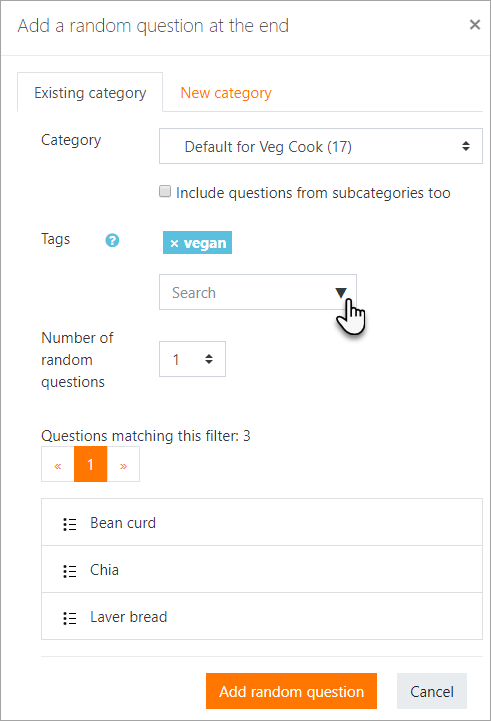Go to the next results page
Viewport: 491px width, 721px height.
coord(123,464)
